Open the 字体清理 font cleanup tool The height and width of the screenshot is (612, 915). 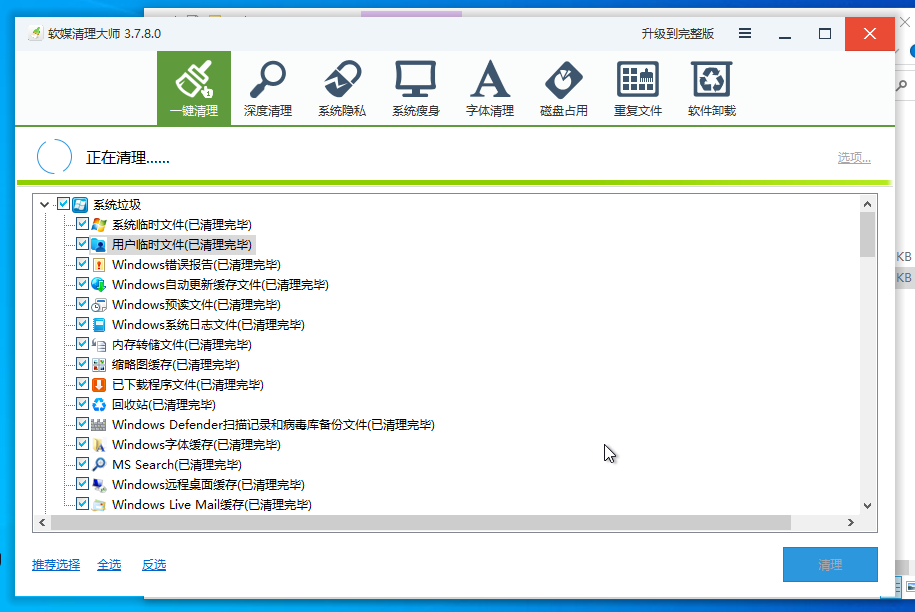[x=490, y=87]
